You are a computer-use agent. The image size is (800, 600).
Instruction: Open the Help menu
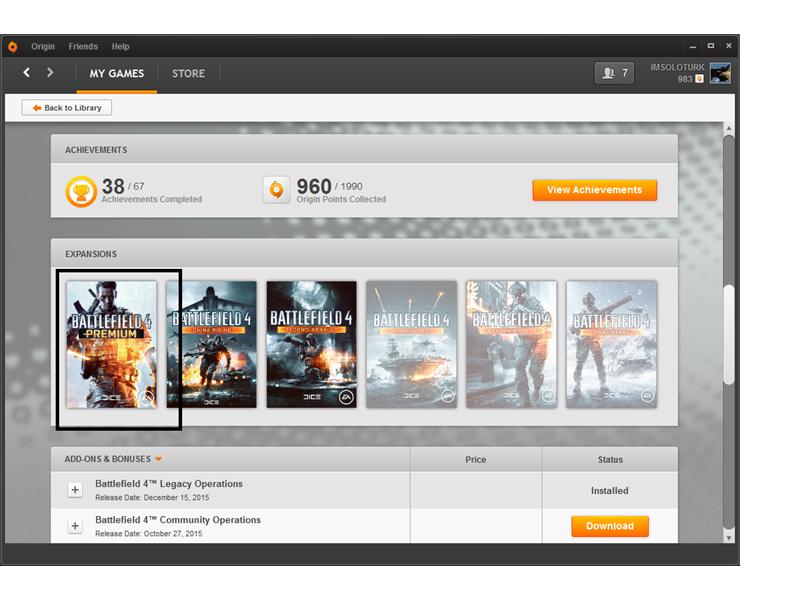(120, 46)
